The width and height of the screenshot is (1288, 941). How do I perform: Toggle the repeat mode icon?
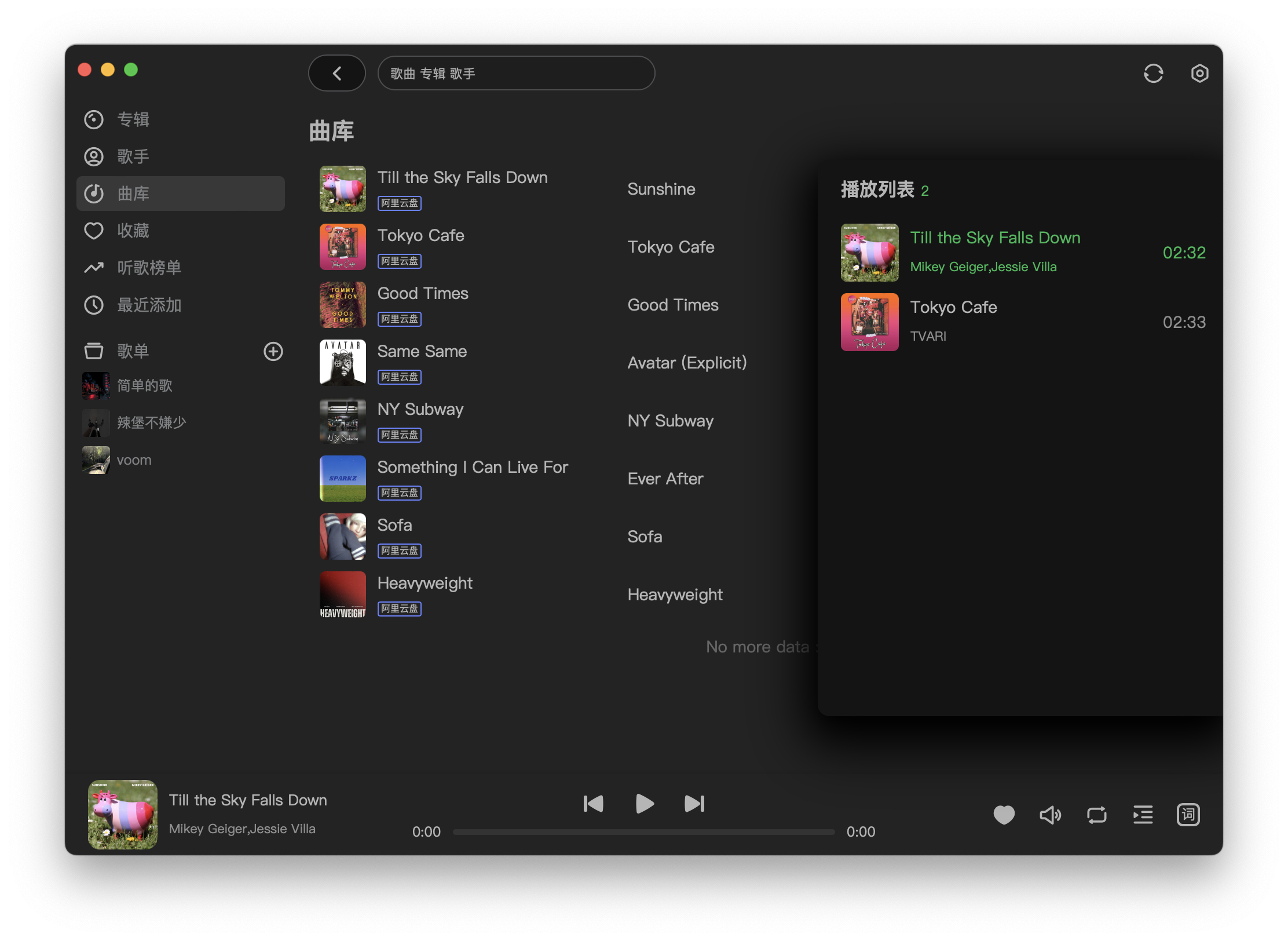(1096, 815)
